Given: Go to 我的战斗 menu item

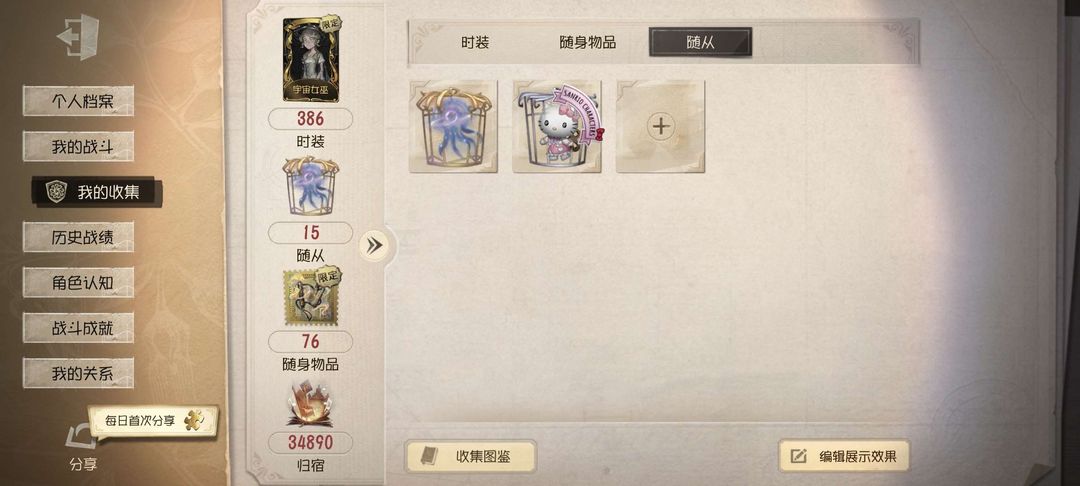Looking at the screenshot, I should pos(79,147).
